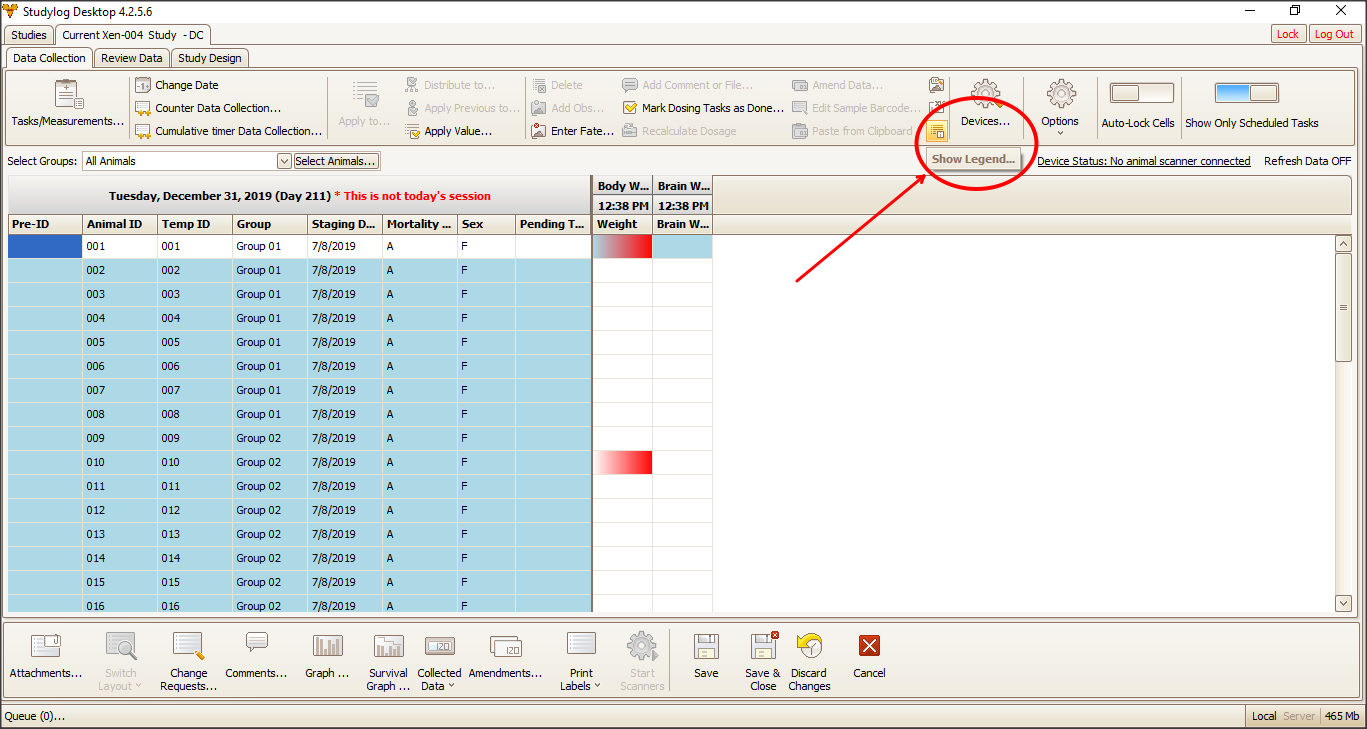Click the Recalculate Dosage item
The width and height of the screenshot is (1367, 729).
(679, 131)
